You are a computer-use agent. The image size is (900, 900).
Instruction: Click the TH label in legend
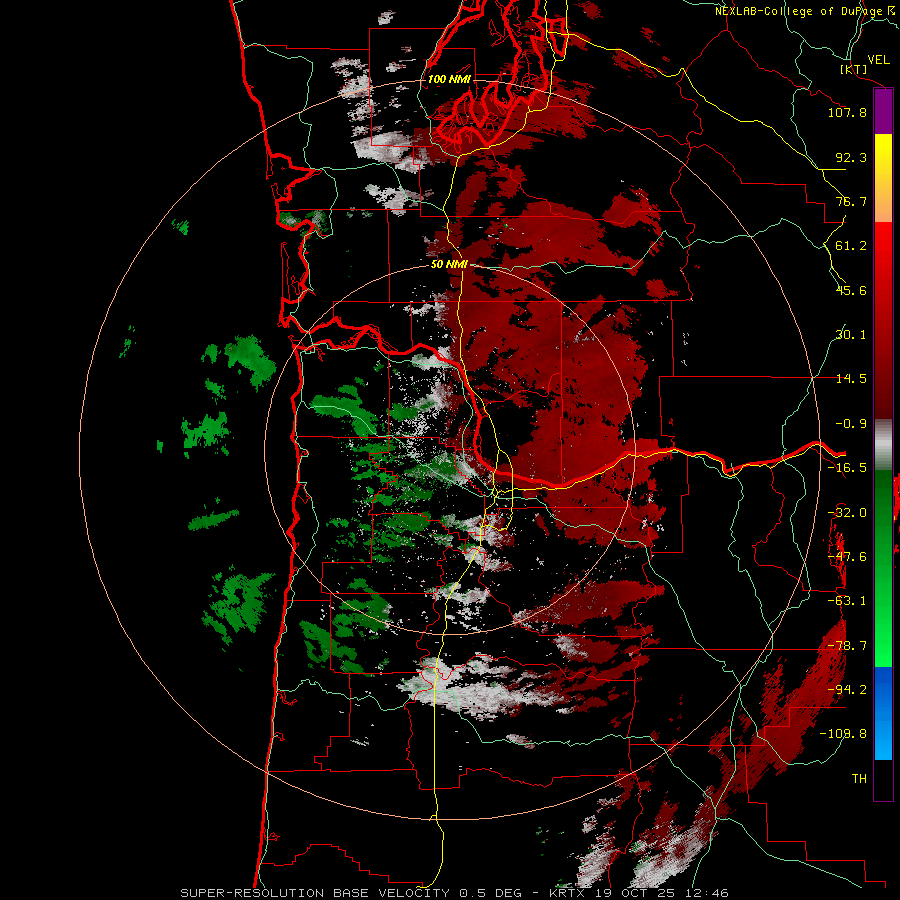tap(859, 779)
